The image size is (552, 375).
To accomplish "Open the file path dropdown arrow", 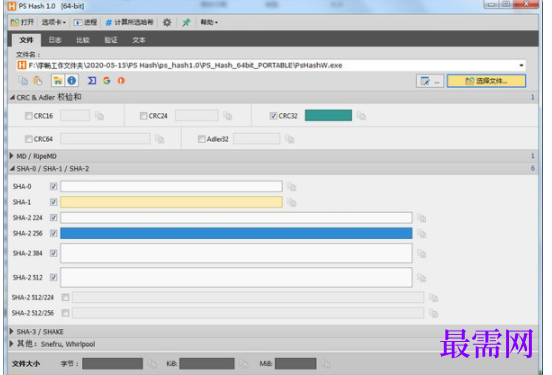I will 521,65.
